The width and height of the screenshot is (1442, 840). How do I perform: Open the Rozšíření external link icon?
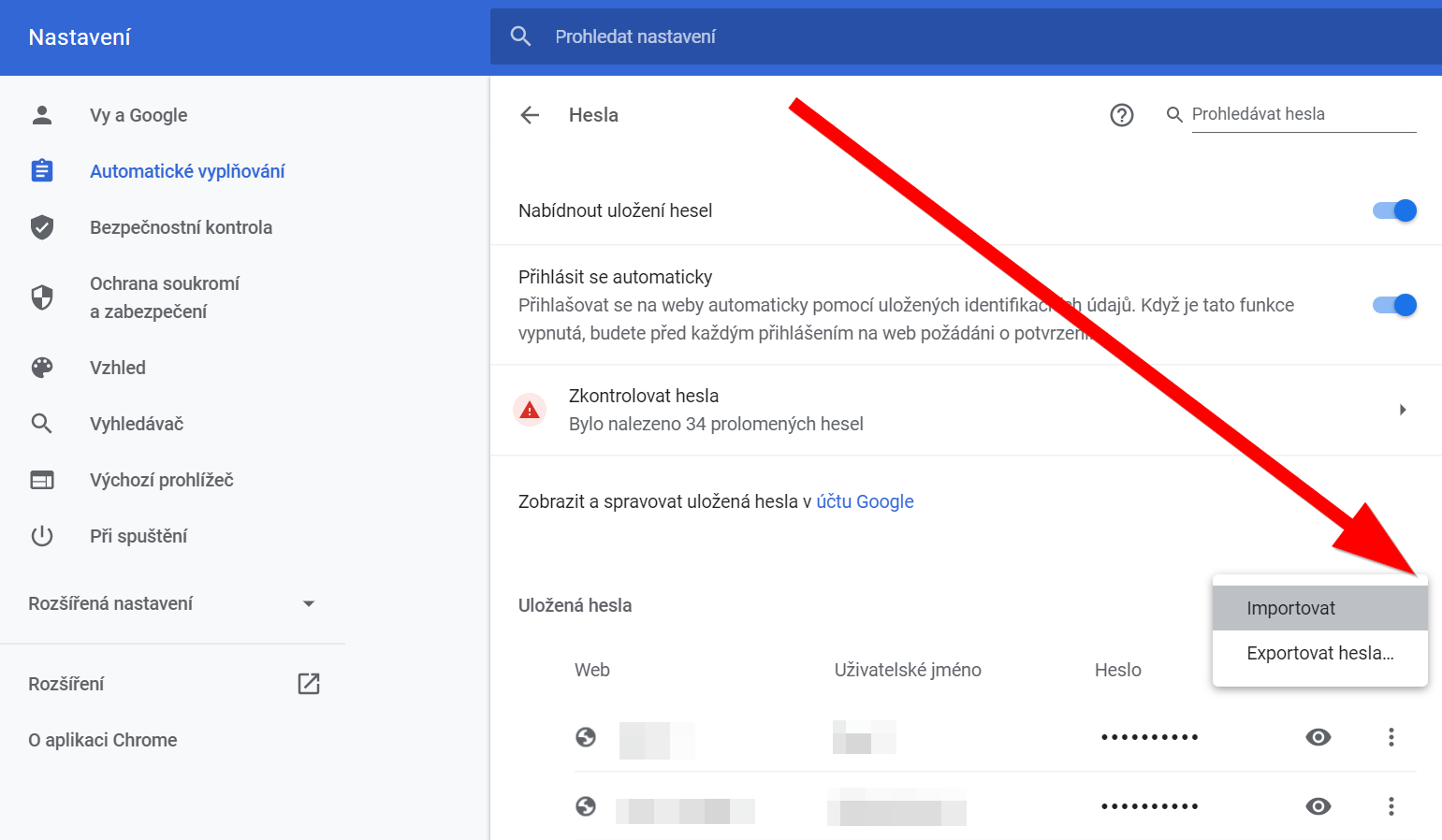[x=309, y=684]
